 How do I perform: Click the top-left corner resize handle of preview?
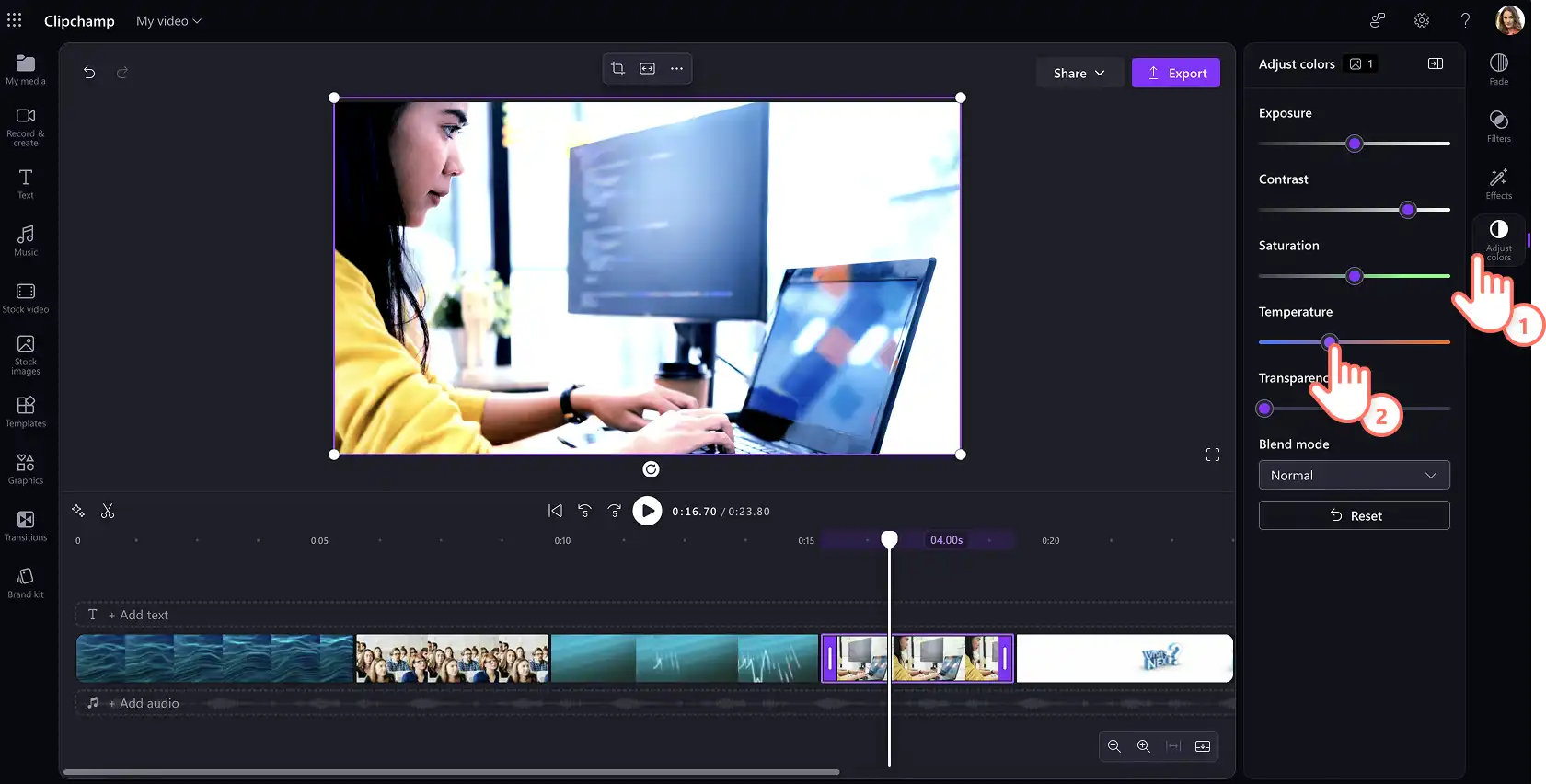[334, 98]
